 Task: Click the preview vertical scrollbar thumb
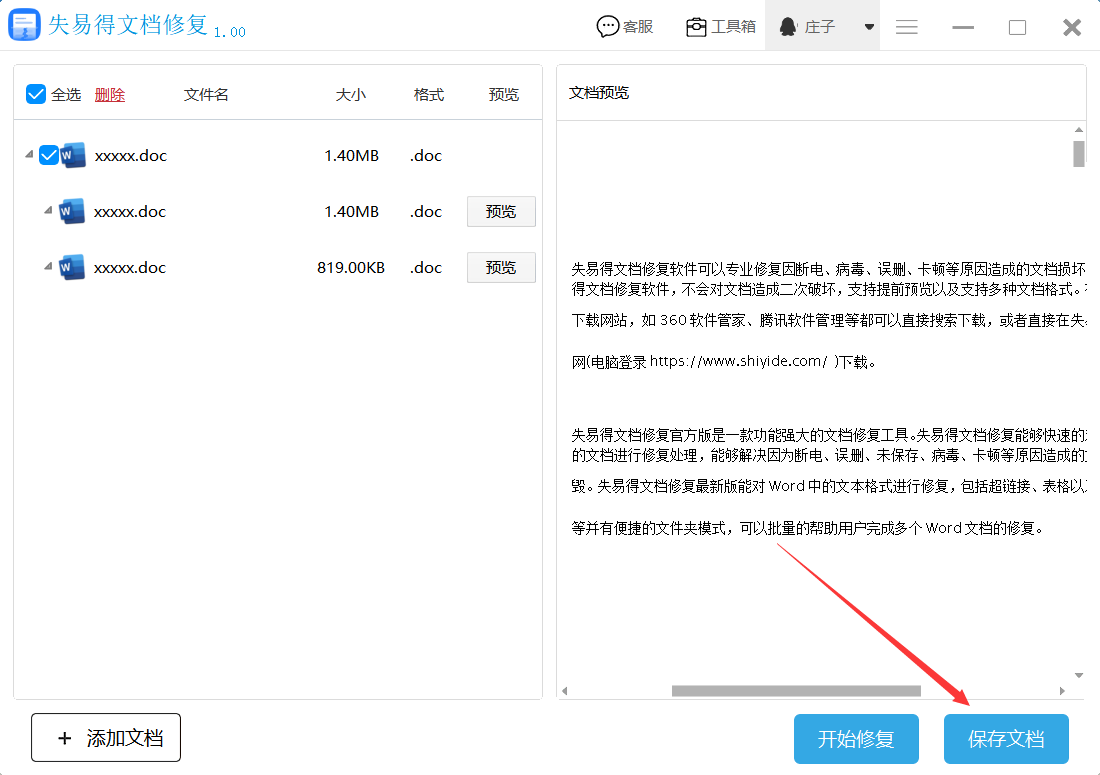[x=1079, y=154]
